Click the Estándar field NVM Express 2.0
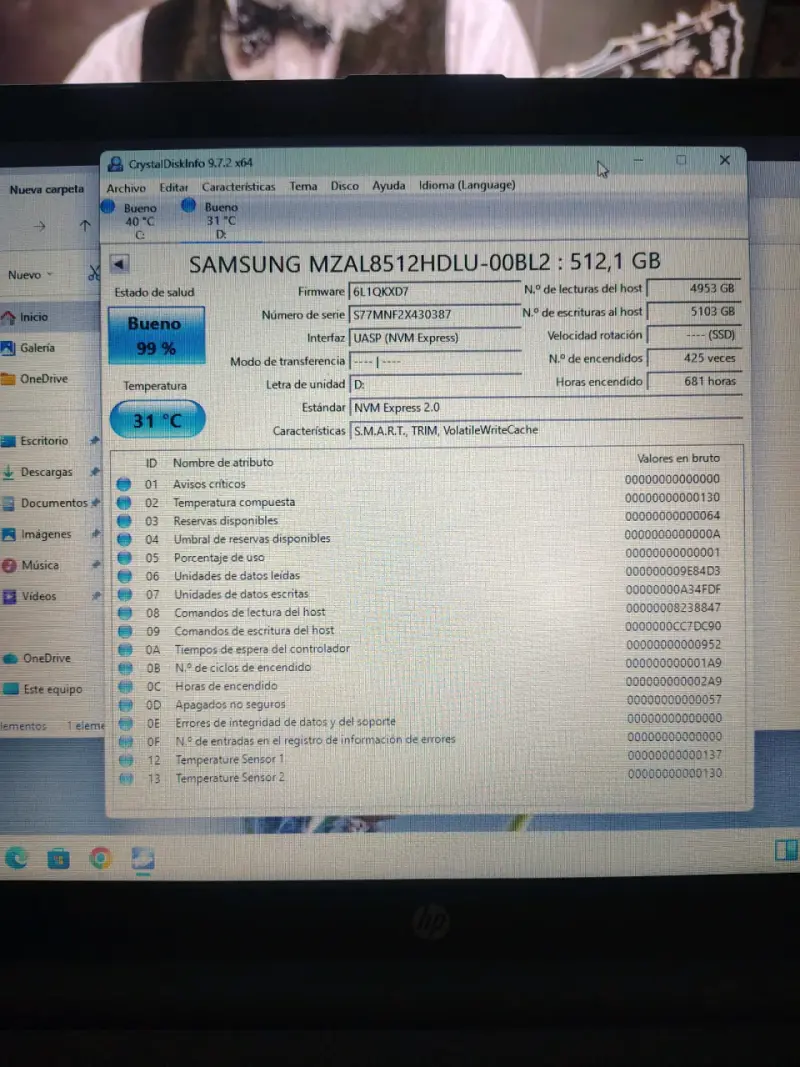Image resolution: width=800 pixels, height=1067 pixels. pyautogui.click(x=544, y=408)
